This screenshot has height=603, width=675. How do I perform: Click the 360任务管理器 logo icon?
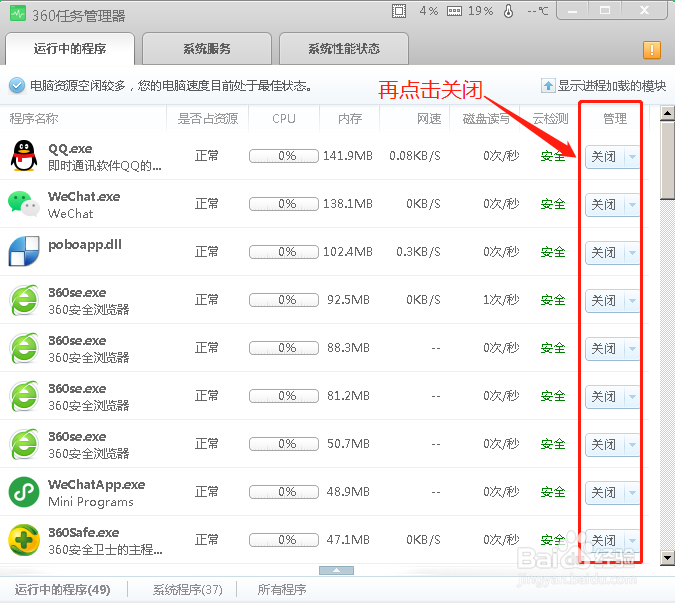click(x=18, y=13)
